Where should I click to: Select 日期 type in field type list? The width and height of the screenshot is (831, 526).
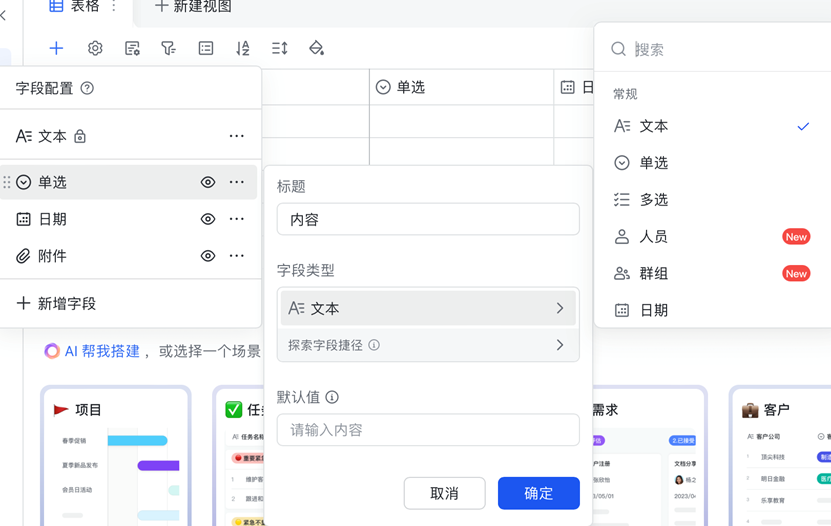click(712, 310)
